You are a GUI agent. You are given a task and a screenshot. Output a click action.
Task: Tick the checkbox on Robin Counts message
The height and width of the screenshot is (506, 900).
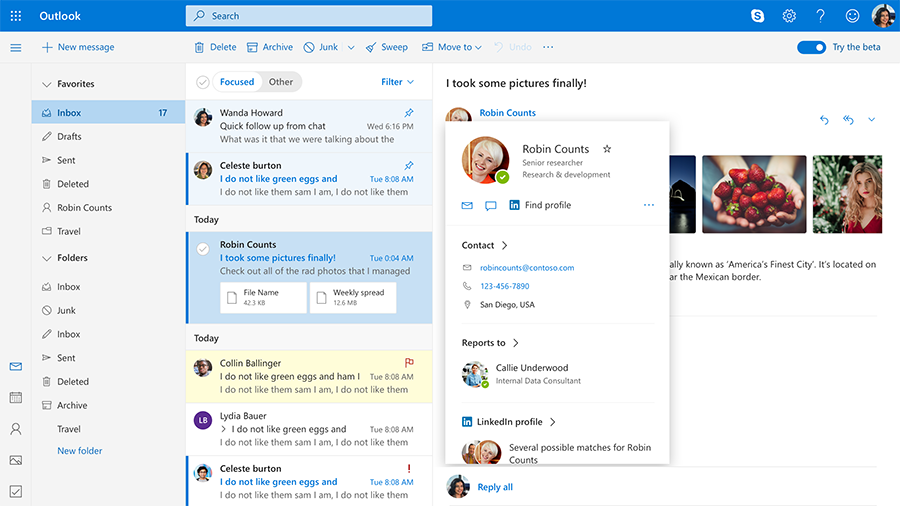203,248
